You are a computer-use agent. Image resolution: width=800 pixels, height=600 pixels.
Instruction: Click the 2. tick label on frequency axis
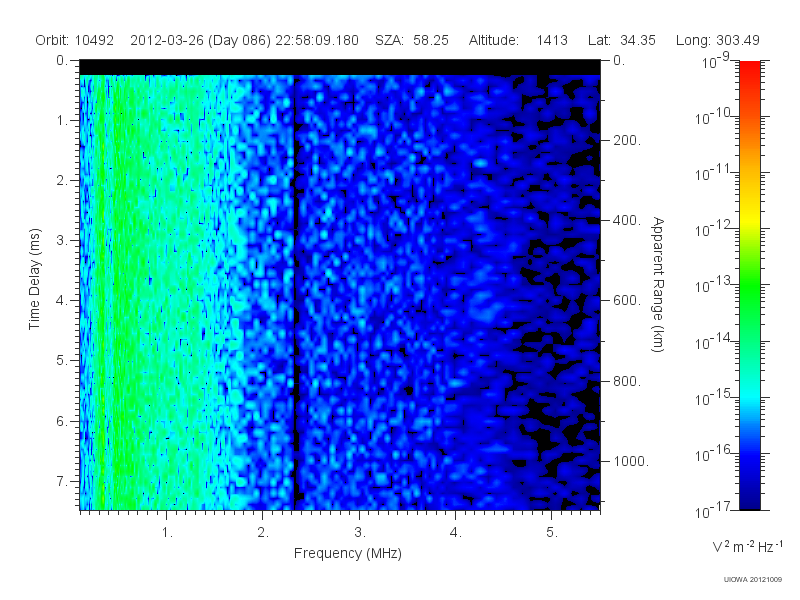[x=263, y=532]
